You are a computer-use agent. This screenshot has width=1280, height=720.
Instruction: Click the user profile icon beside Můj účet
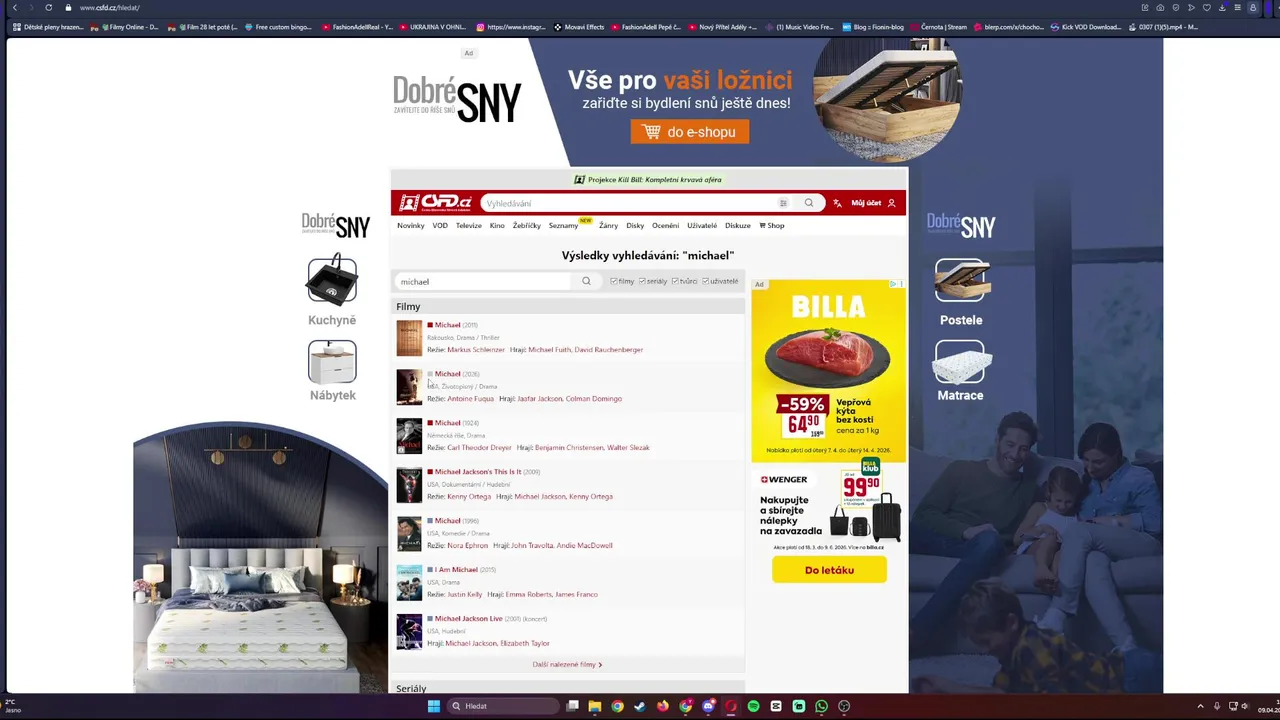(891, 203)
